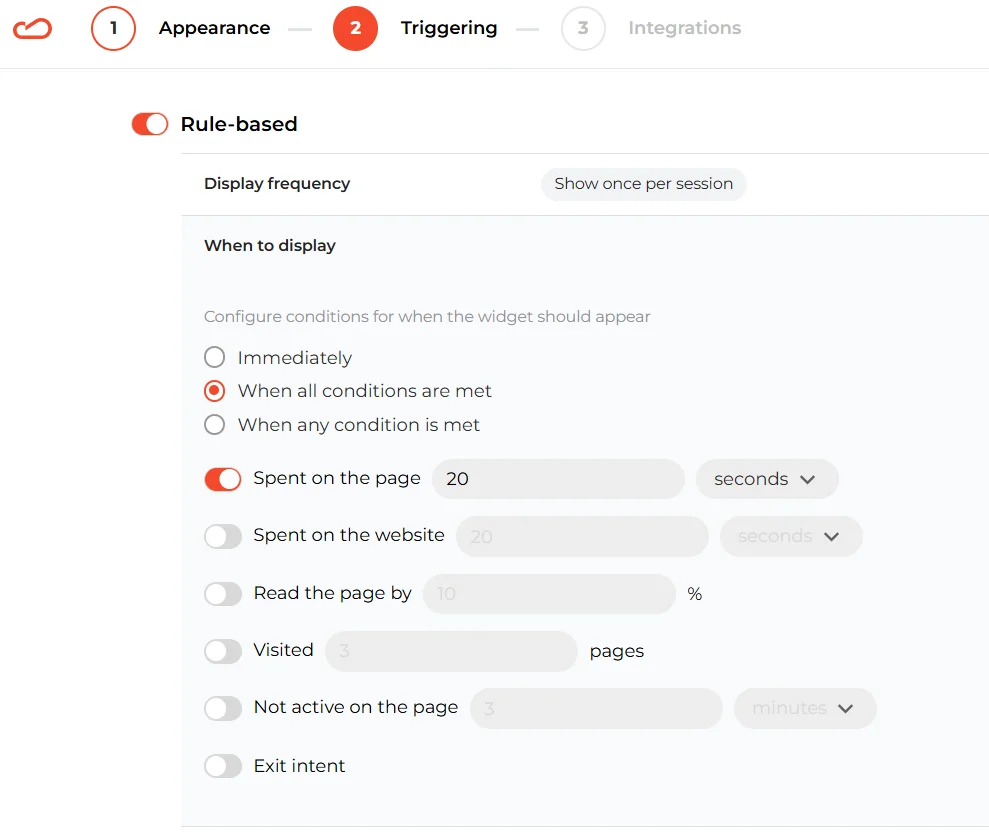This screenshot has width=989, height=834.
Task: Expand seconds dropdown for Spent on website
Action: 790,536
